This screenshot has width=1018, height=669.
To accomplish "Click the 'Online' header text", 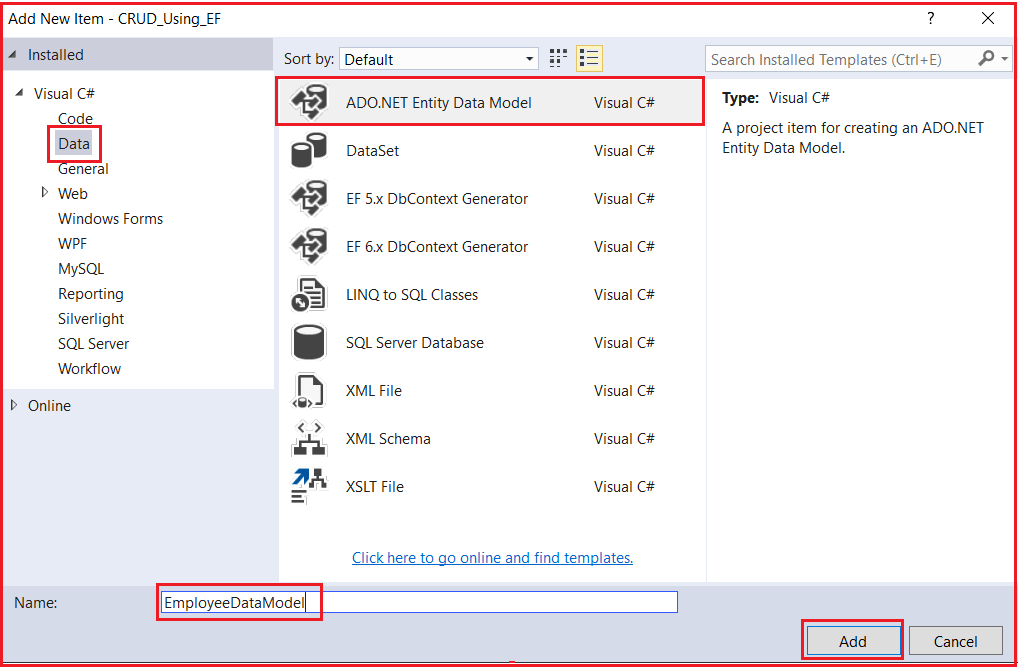I will pos(49,406).
